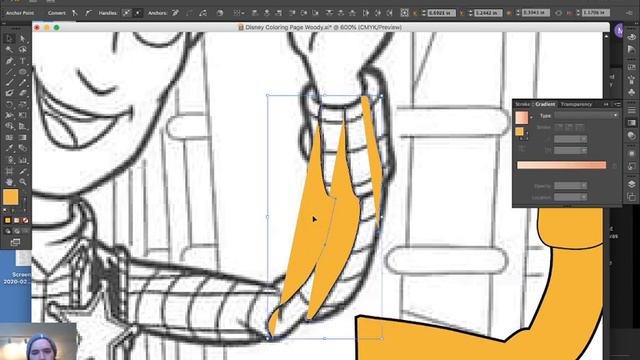Toggle constrain width and height proportions
The width and height of the screenshot is (640, 360).
pos(558,13)
